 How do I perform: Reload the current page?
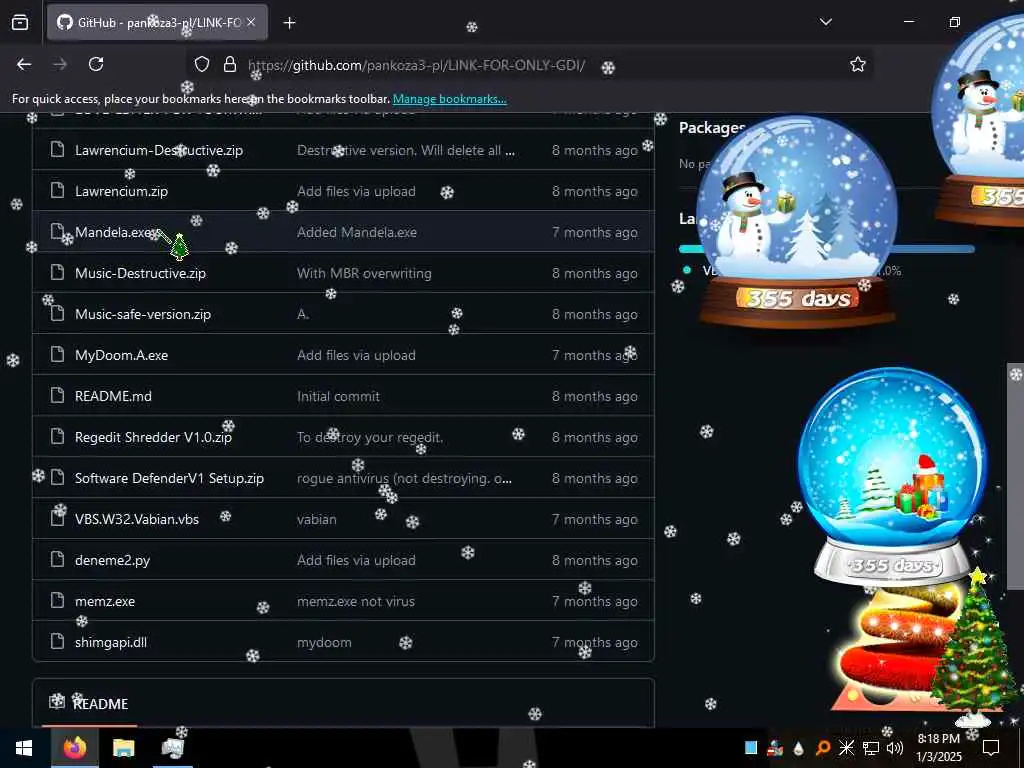click(96, 64)
